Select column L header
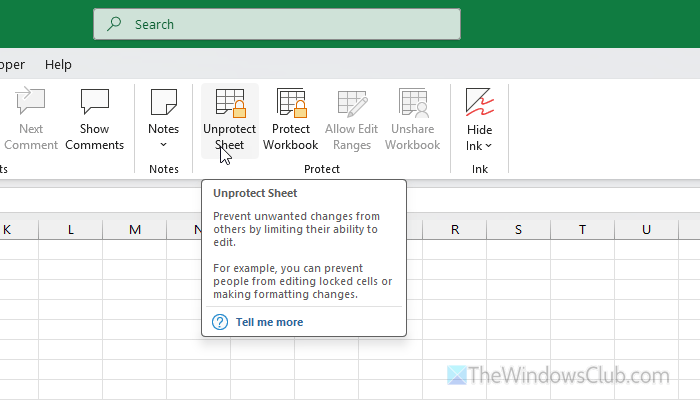700x400 pixels. [x=71, y=230]
